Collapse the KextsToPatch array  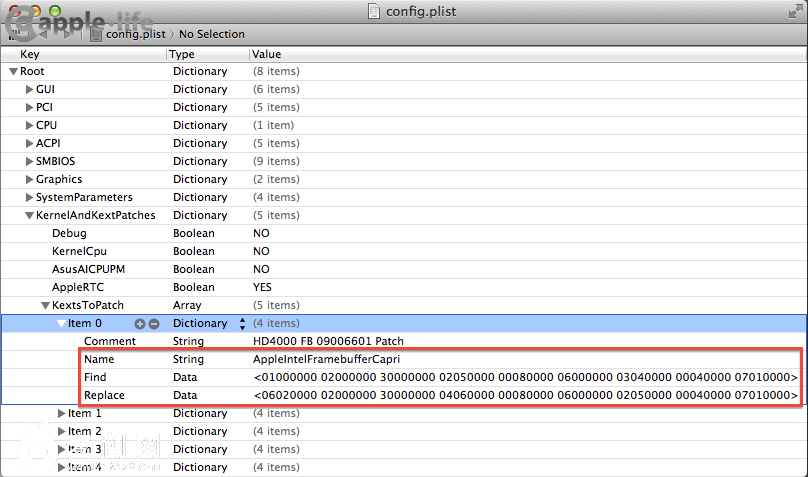click(45, 306)
